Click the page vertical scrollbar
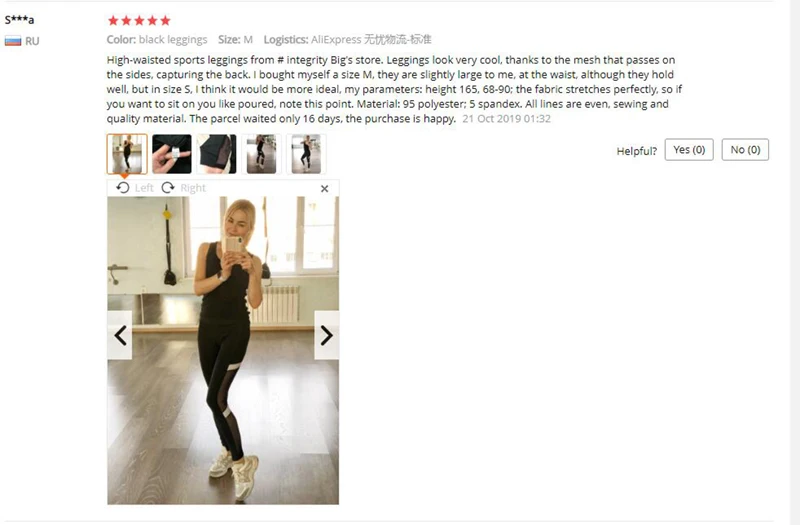 coord(794,262)
